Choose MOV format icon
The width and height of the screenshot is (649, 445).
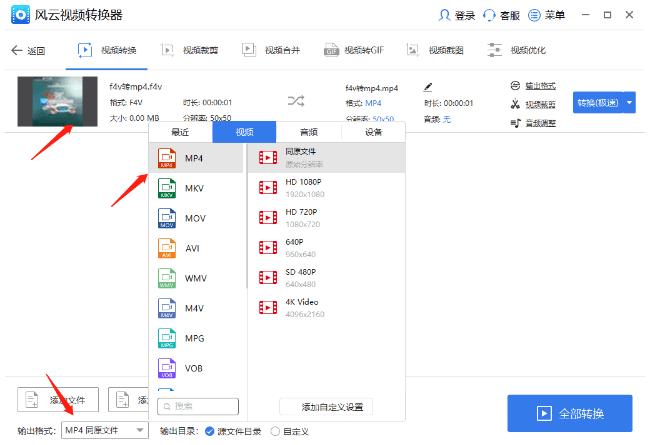pos(167,218)
